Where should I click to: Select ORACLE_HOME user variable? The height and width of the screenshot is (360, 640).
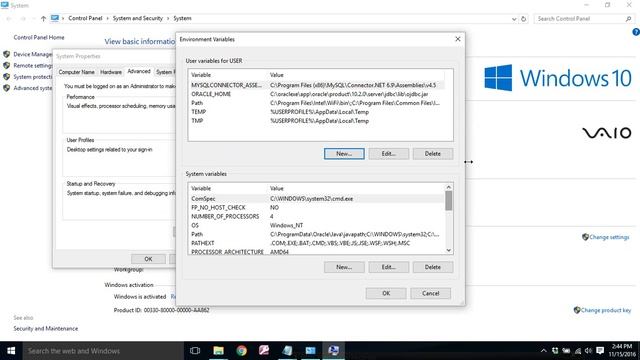[316, 94]
